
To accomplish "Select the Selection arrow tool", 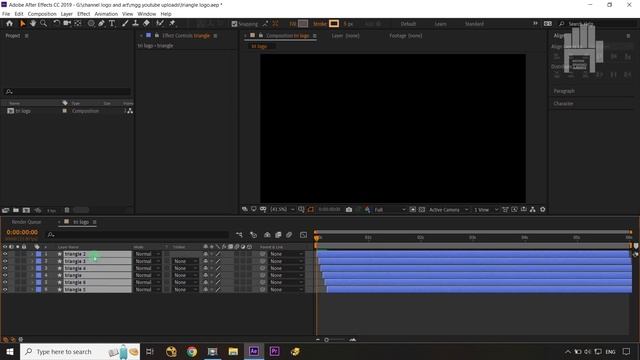I will point(22,24).
